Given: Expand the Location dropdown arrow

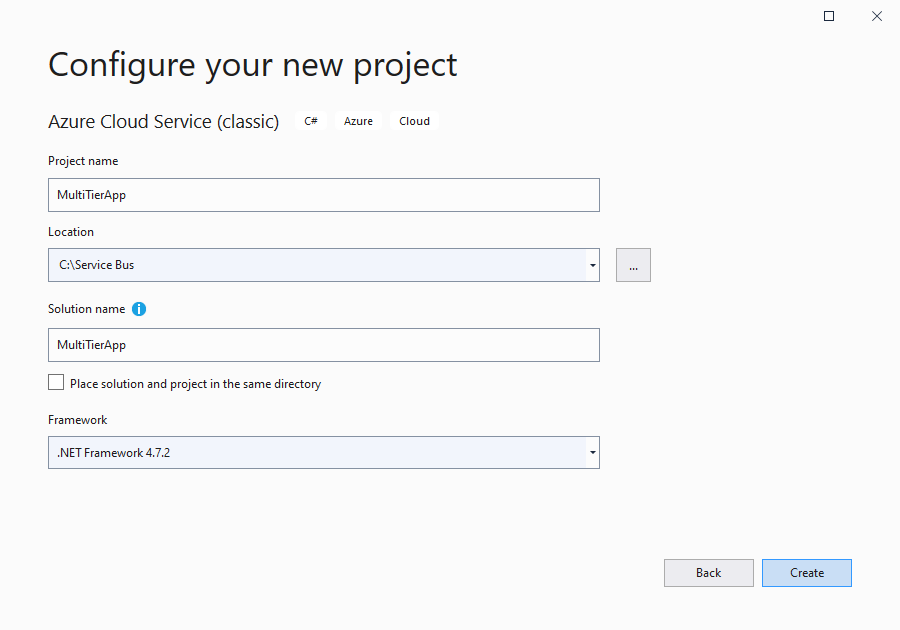Looking at the screenshot, I should point(593,265).
